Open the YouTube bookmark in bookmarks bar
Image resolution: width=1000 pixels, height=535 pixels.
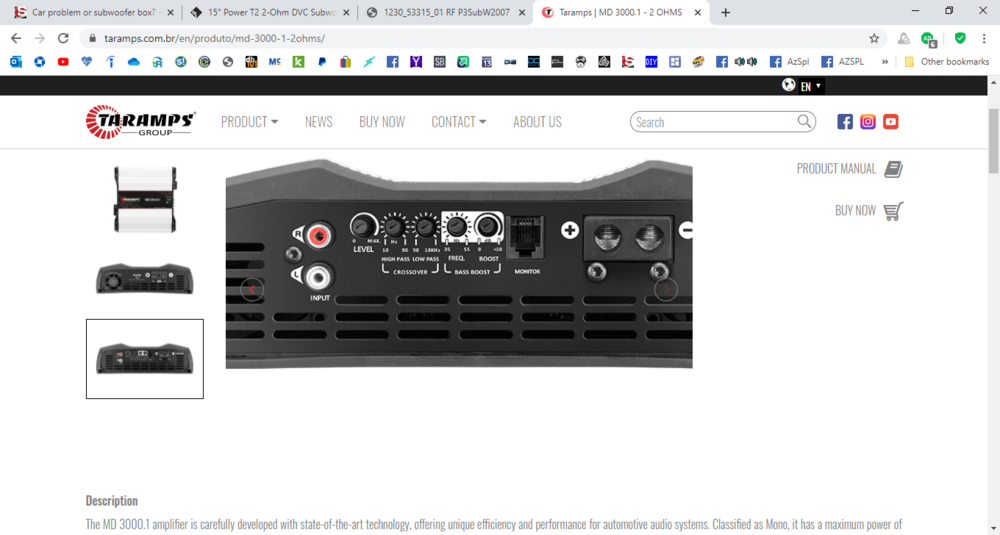pos(63,62)
